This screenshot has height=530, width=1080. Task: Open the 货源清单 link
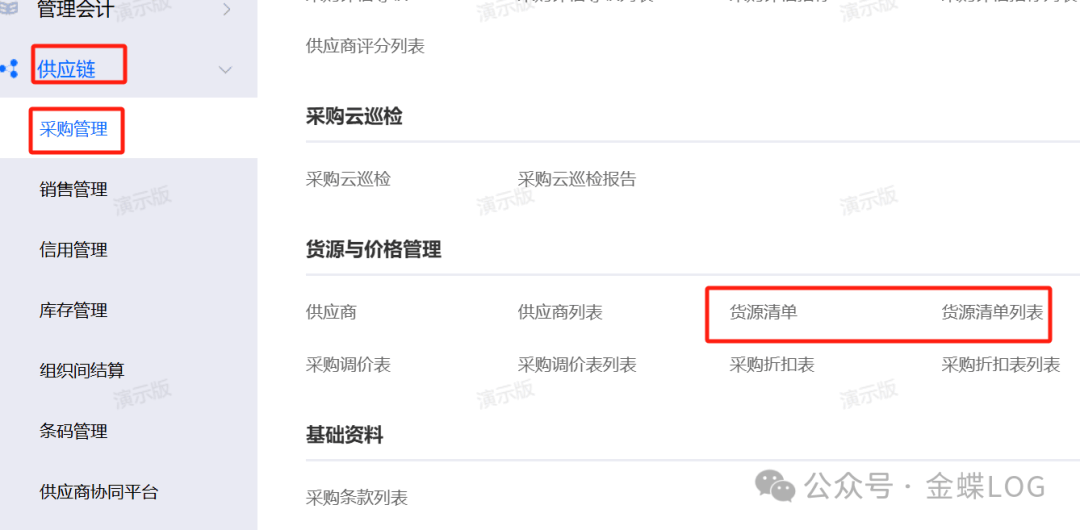tap(763, 312)
